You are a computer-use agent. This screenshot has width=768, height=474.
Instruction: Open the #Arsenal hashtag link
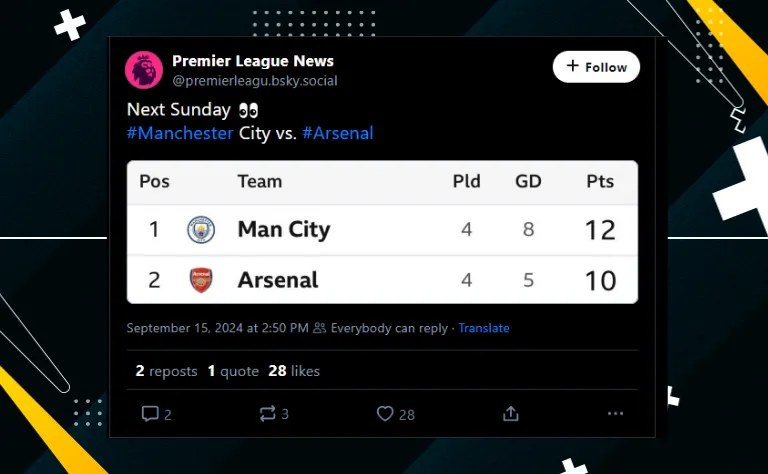pyautogui.click(x=337, y=133)
